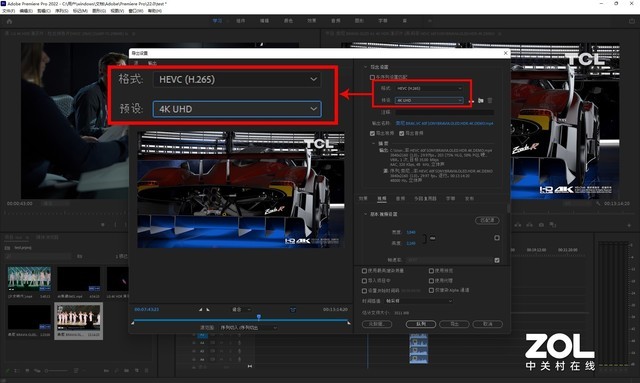The width and height of the screenshot is (640, 383).
Task: Click the Export button
Action: click(x=454, y=324)
